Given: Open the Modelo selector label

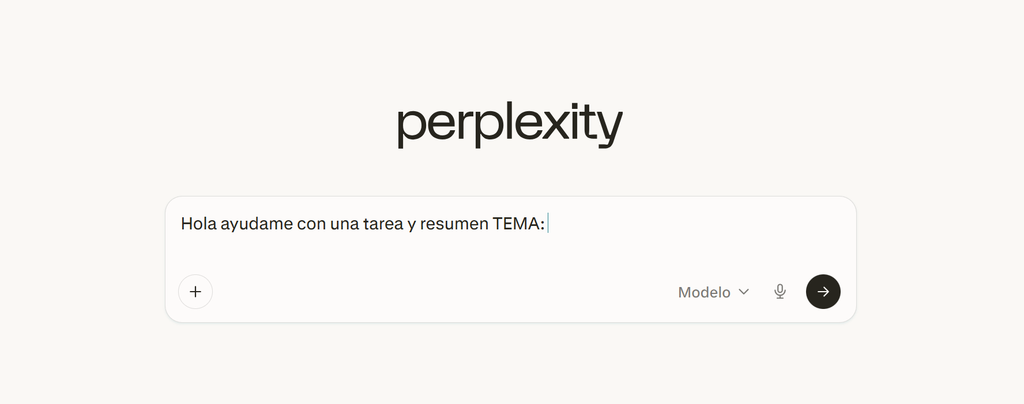Looking at the screenshot, I should tap(704, 293).
